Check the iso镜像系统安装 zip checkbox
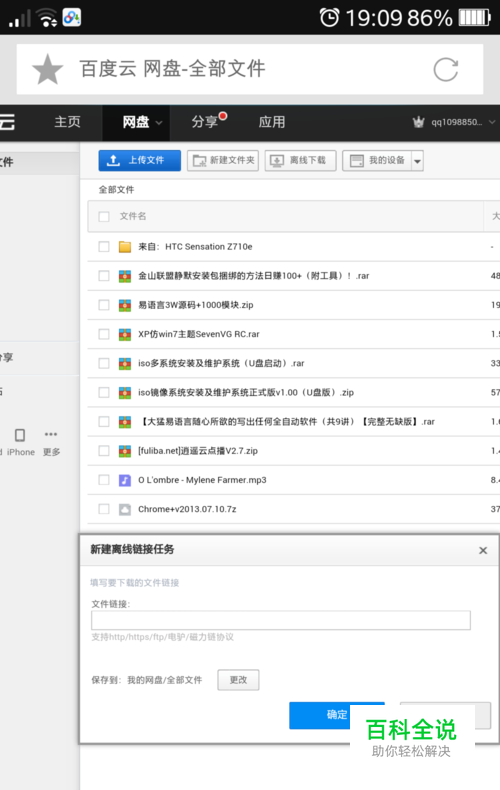This screenshot has height=790, width=500. pyautogui.click(x=104, y=392)
